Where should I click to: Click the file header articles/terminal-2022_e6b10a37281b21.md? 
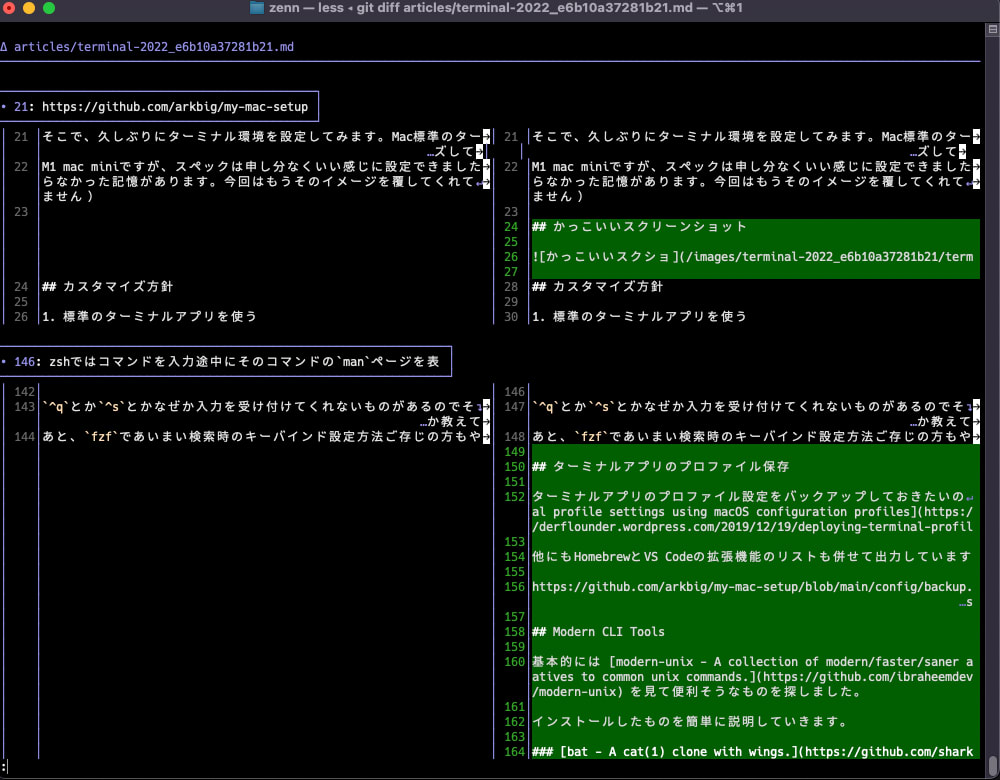pos(154,47)
